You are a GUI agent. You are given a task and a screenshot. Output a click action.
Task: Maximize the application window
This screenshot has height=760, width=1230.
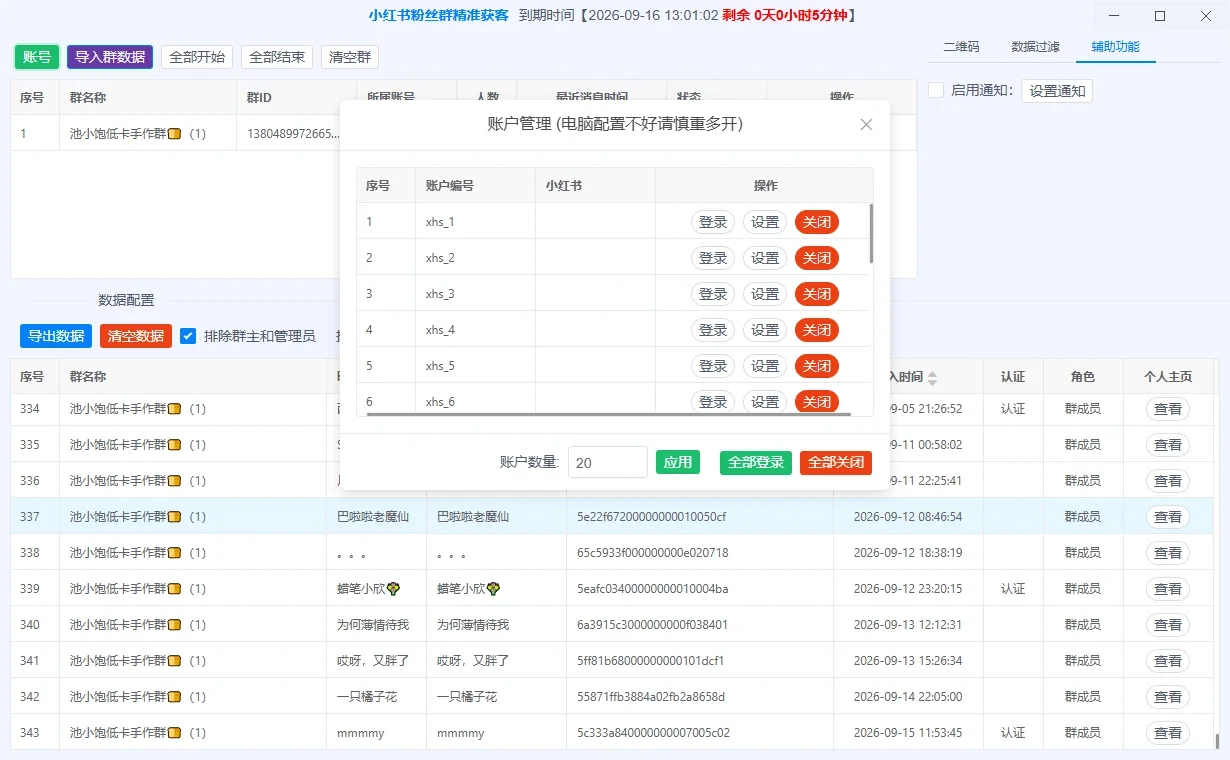coord(1160,15)
